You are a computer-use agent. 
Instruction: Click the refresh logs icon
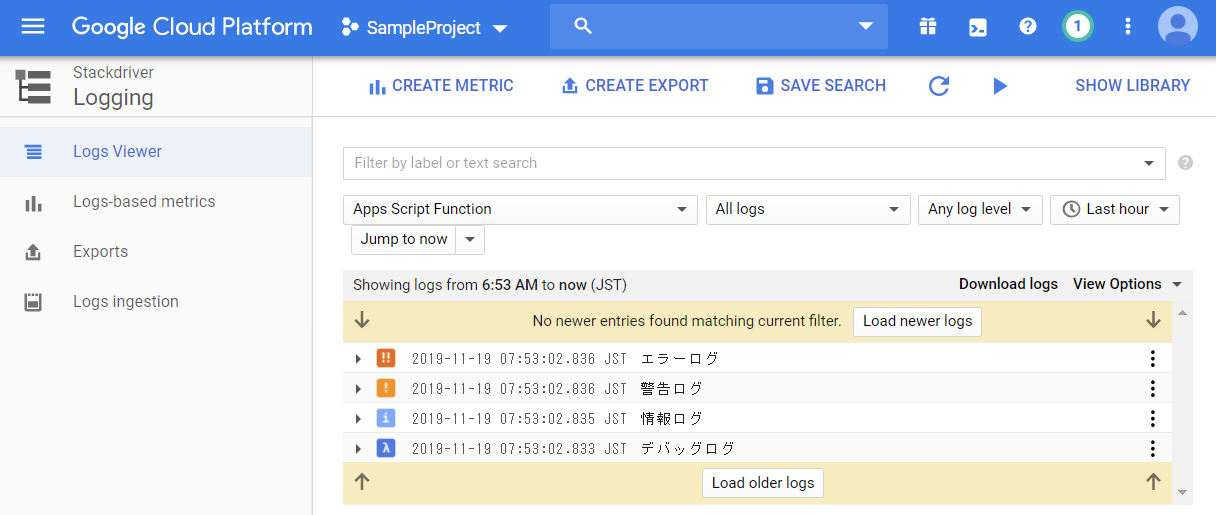pyautogui.click(x=938, y=86)
